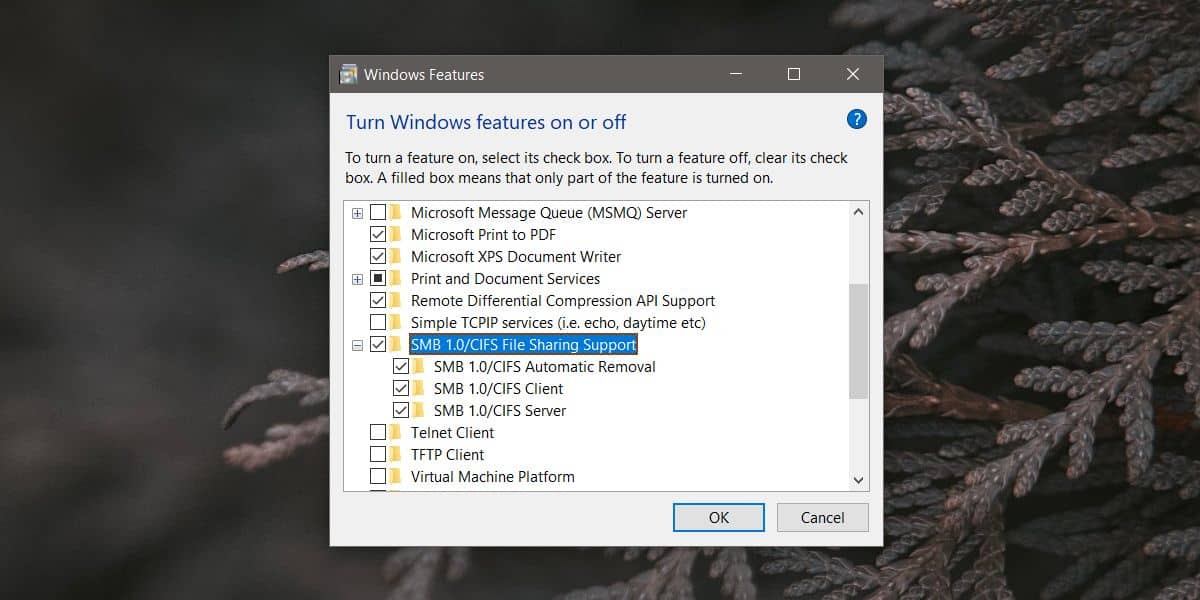Select Remote Differential Compression API Support label
This screenshot has width=1200, height=600.
563,300
